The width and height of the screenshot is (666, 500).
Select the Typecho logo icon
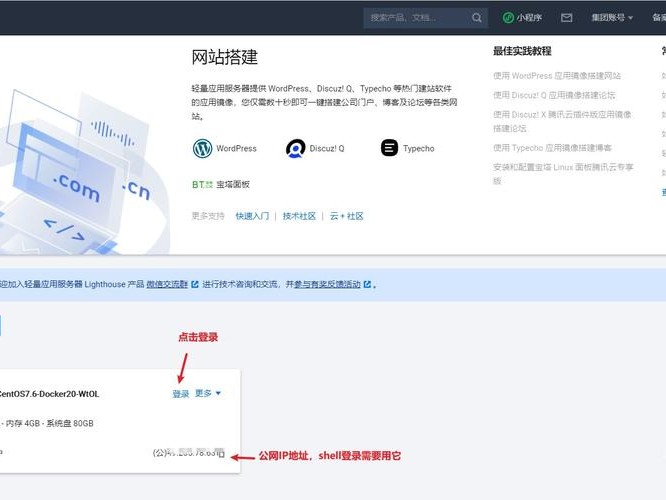(389, 148)
